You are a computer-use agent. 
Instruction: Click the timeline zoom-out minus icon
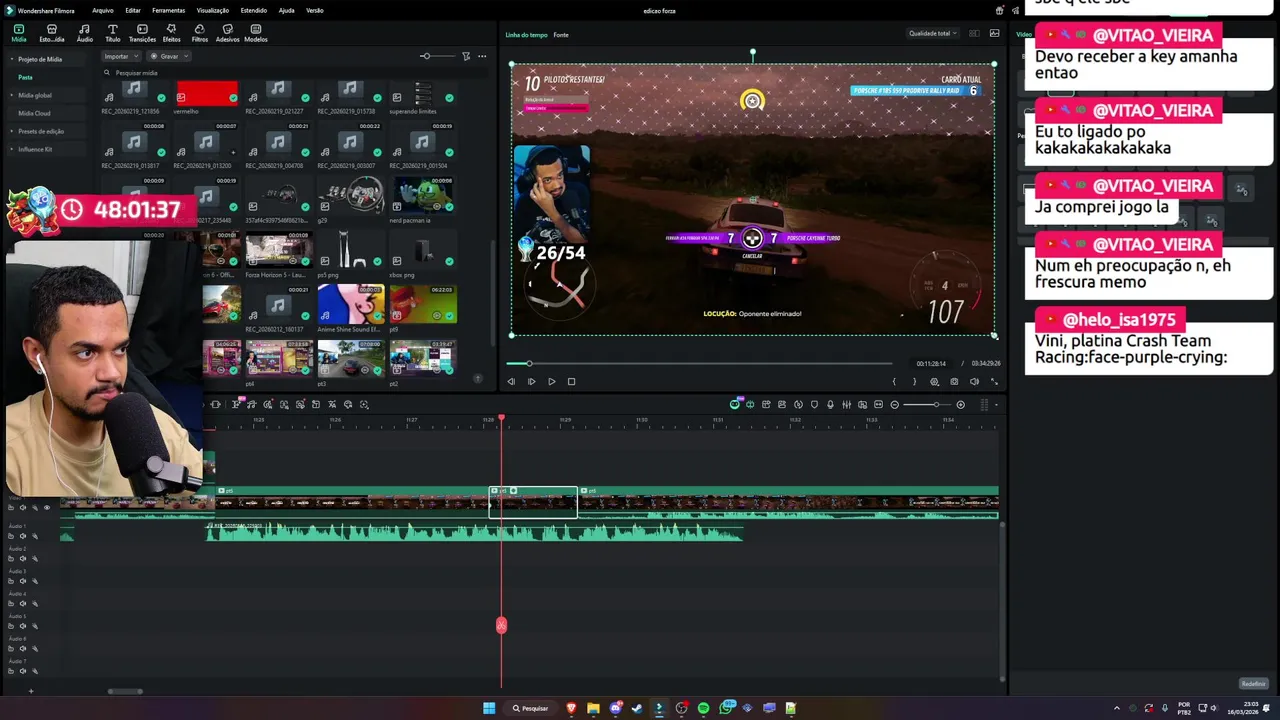(x=894, y=404)
